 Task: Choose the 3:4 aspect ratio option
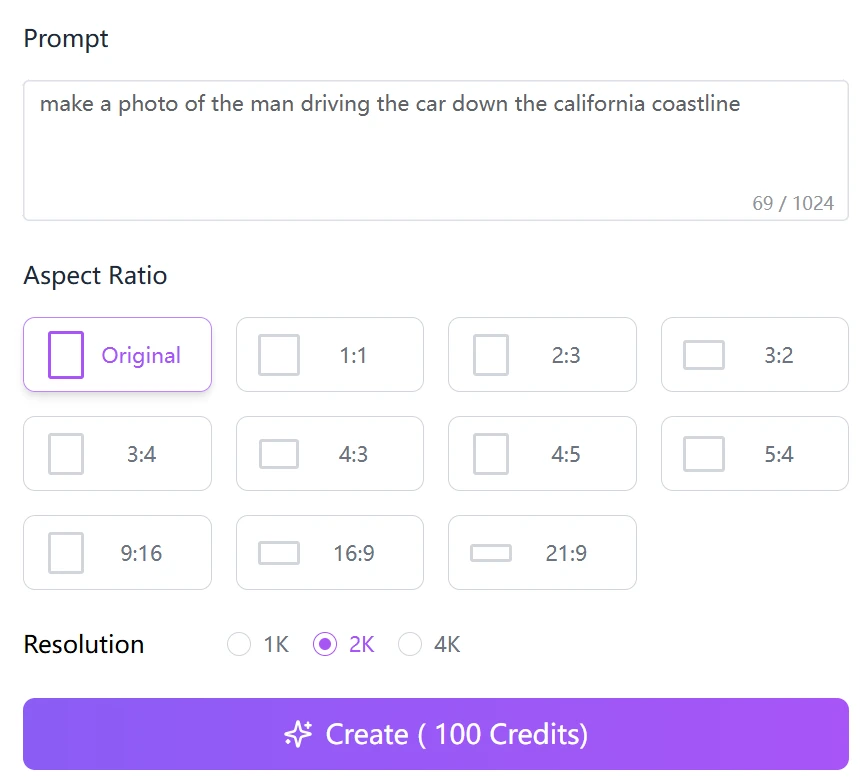(117, 454)
